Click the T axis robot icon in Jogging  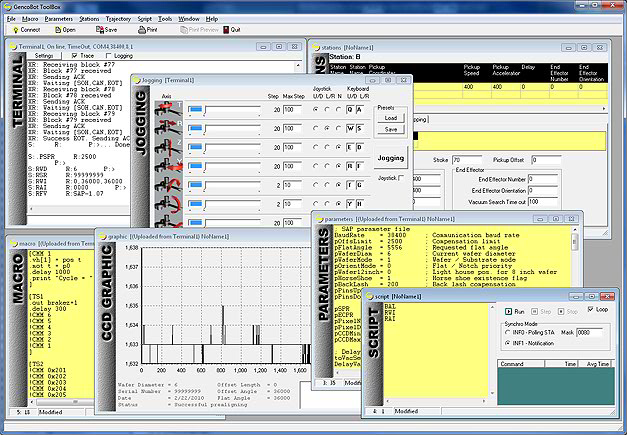point(169,110)
